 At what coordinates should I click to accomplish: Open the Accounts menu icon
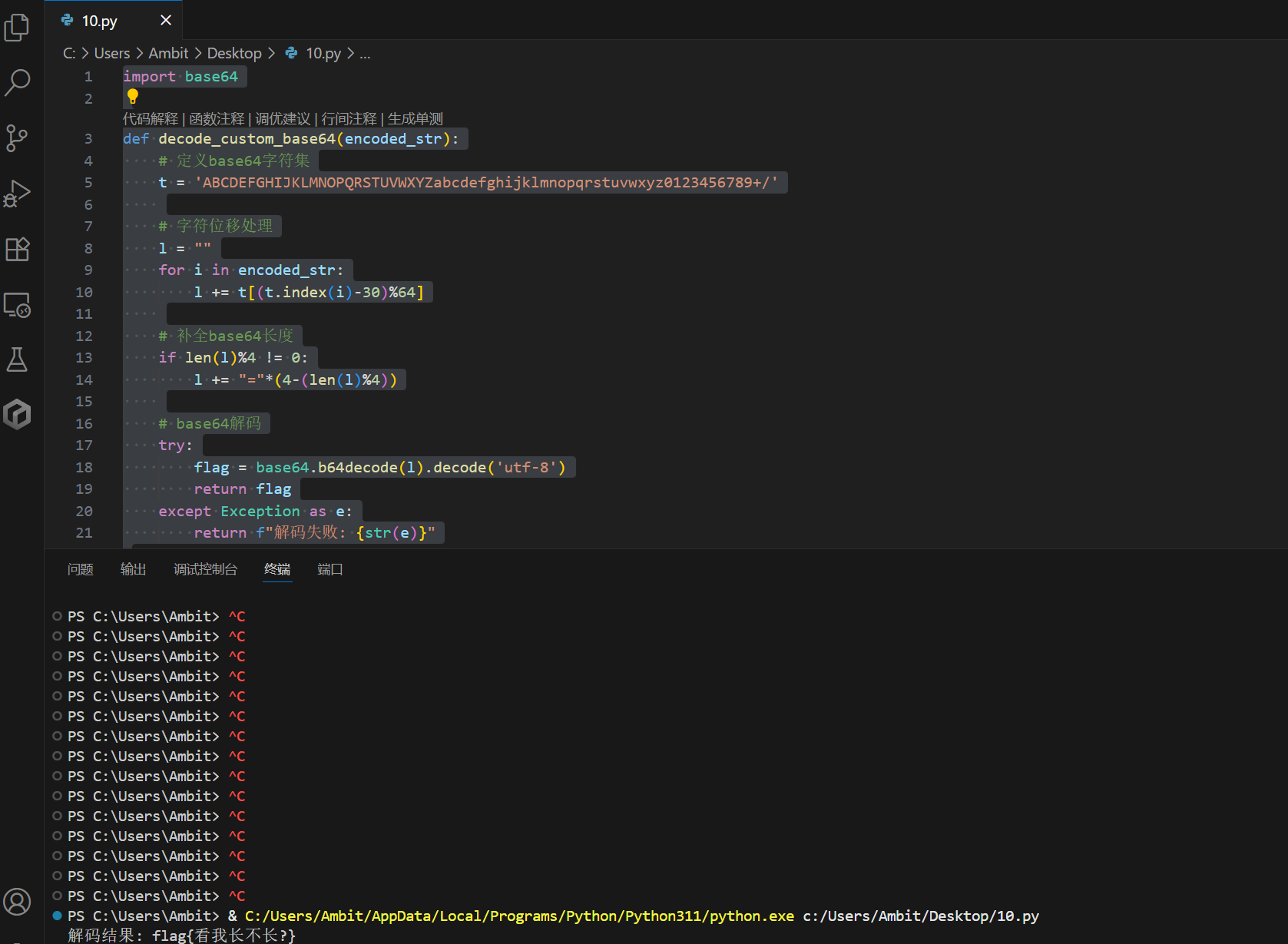pyautogui.click(x=17, y=902)
